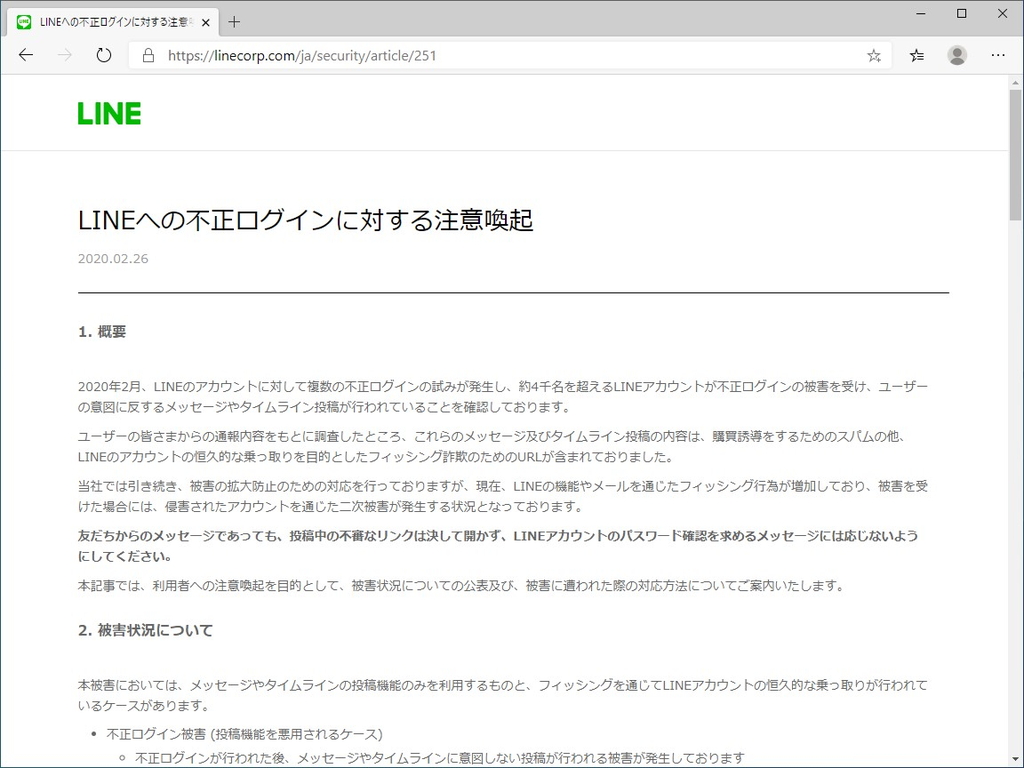1024x768 pixels.
Task: Open a new tab with the plus button
Action: (x=233, y=21)
